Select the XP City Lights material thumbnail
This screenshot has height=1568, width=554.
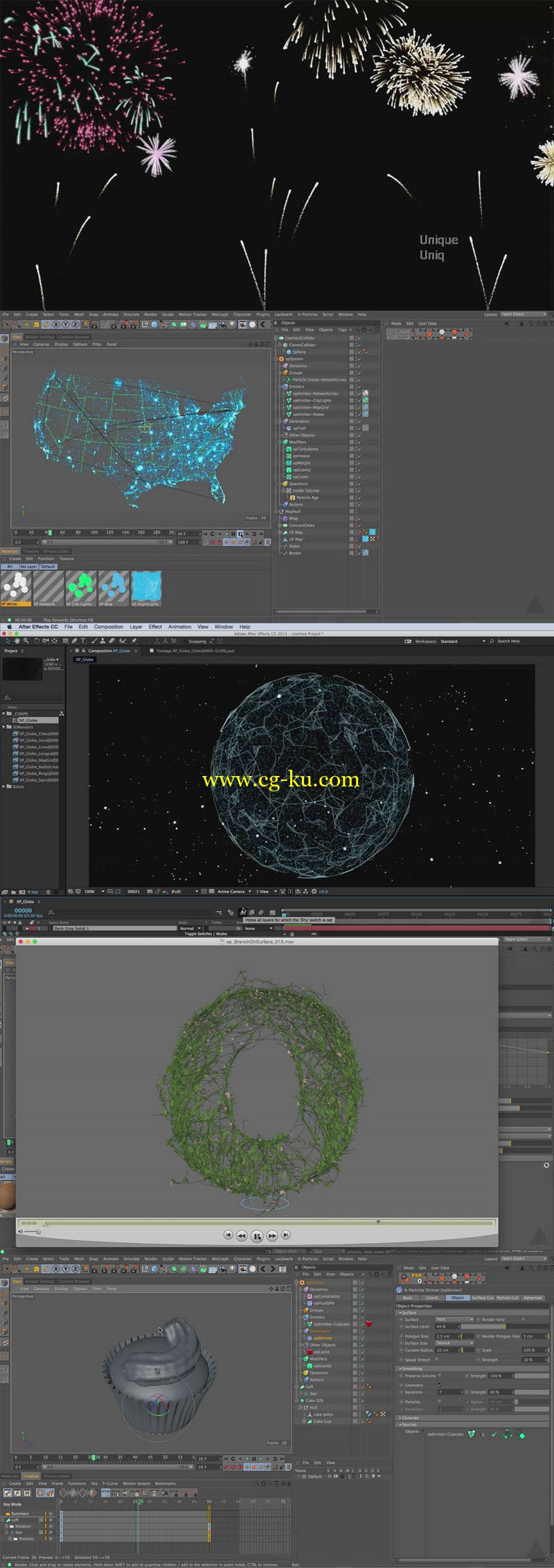coord(81,588)
